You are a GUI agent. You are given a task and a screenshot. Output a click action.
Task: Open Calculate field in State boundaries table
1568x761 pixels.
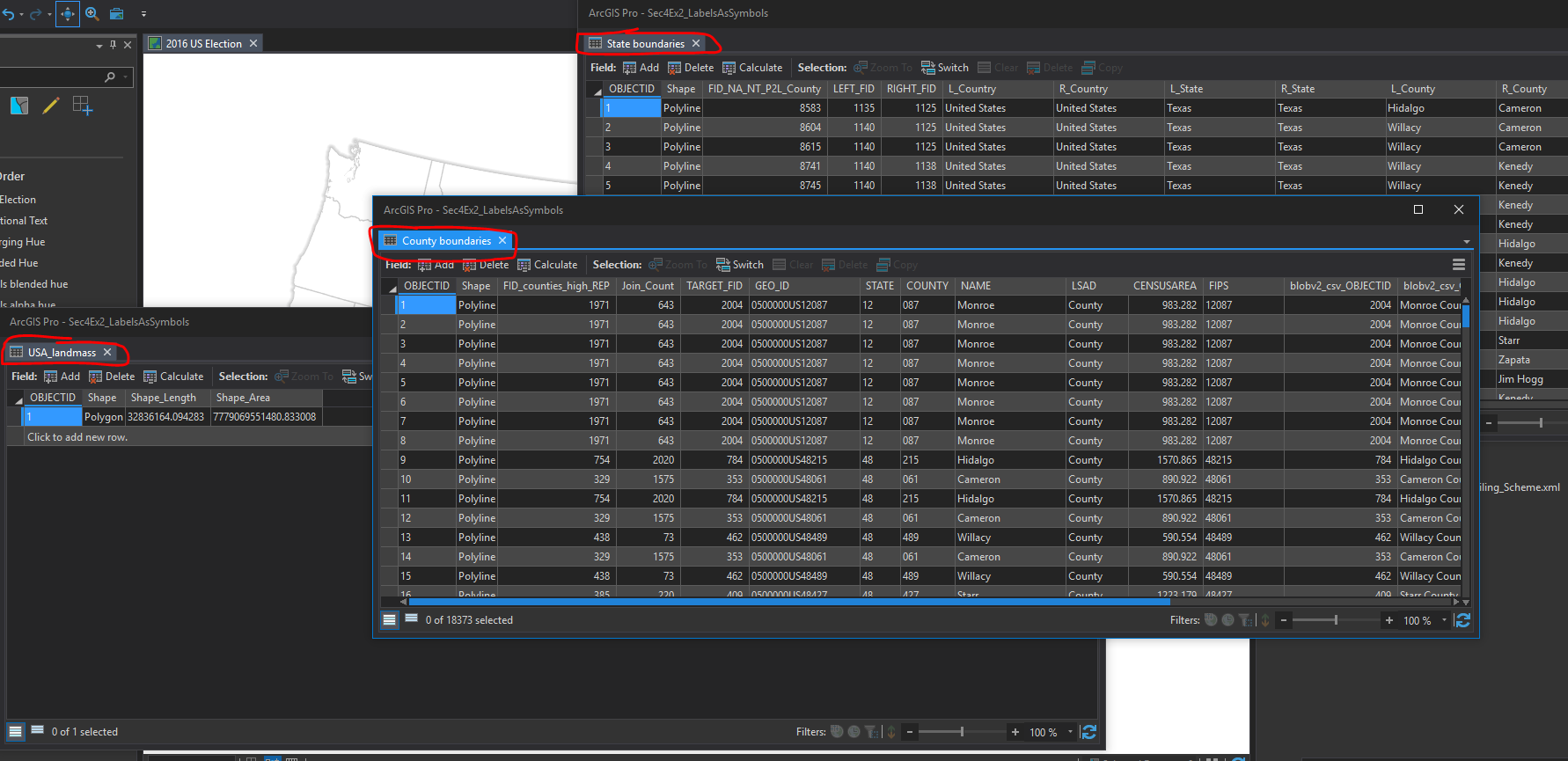(752, 68)
